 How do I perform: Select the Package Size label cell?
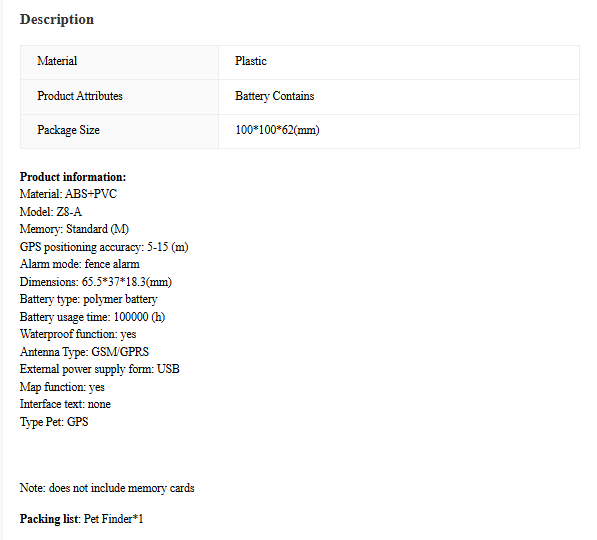(120, 131)
